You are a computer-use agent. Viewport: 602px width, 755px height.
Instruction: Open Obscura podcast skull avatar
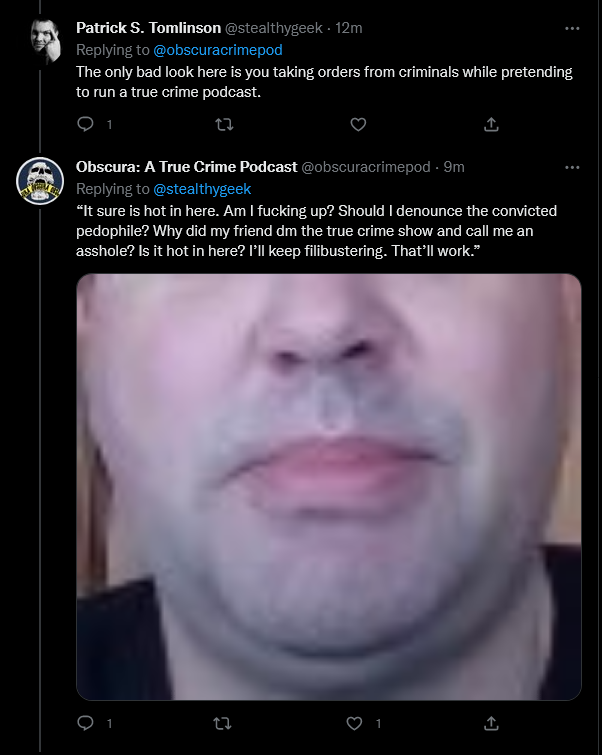click(x=40, y=181)
